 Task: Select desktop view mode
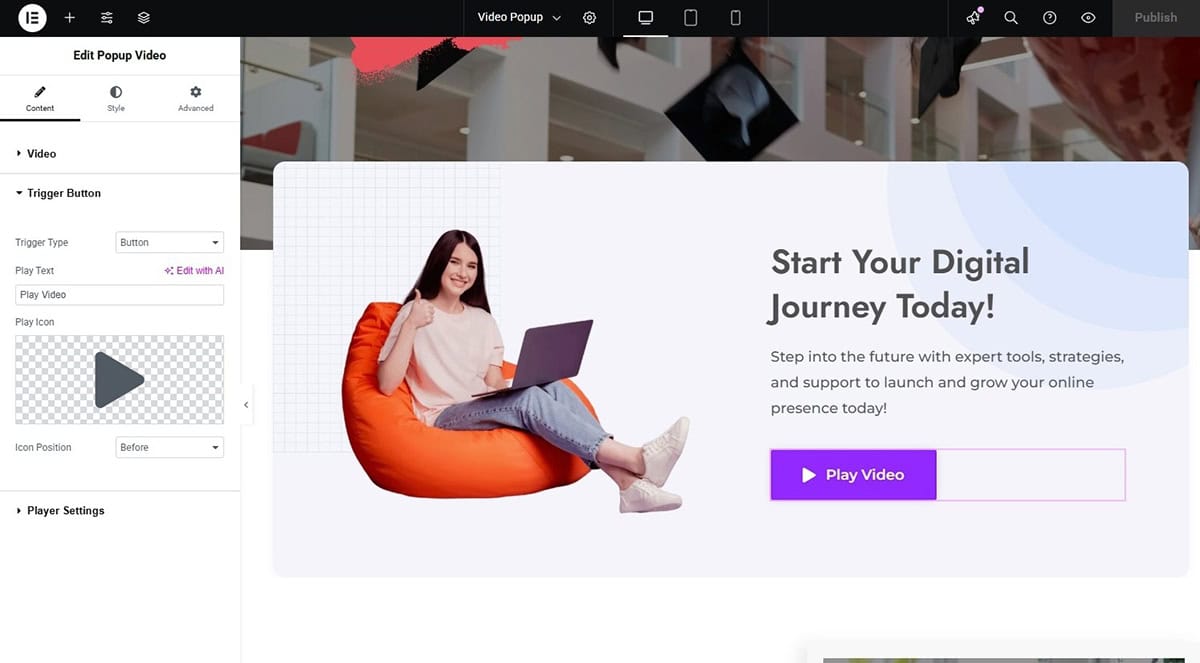[646, 18]
